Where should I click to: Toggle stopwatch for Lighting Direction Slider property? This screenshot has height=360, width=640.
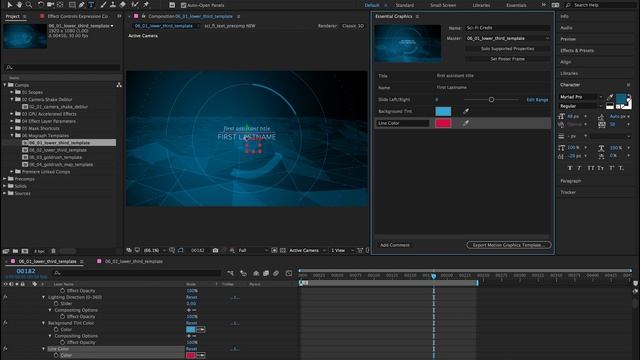56,304
